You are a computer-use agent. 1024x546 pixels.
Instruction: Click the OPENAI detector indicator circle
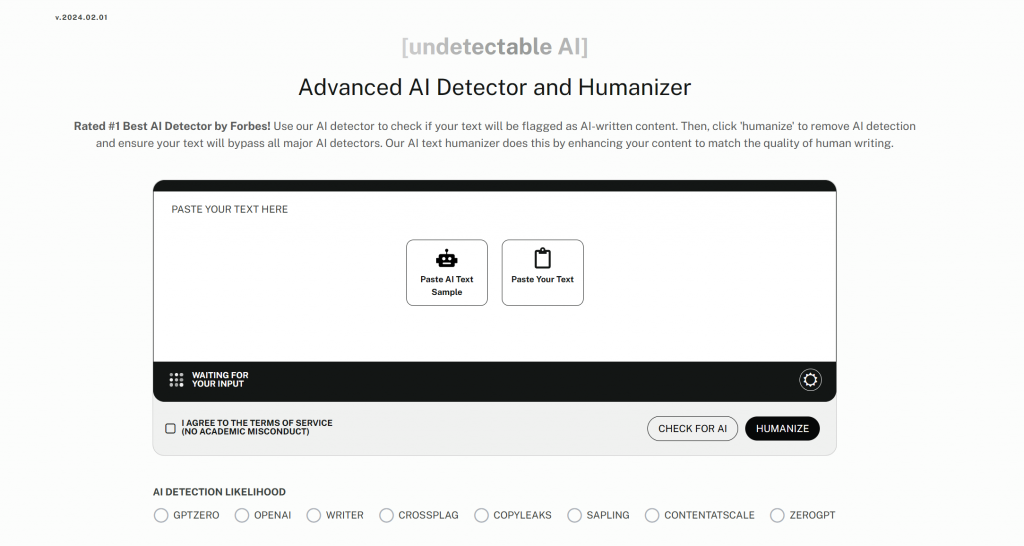(242, 515)
